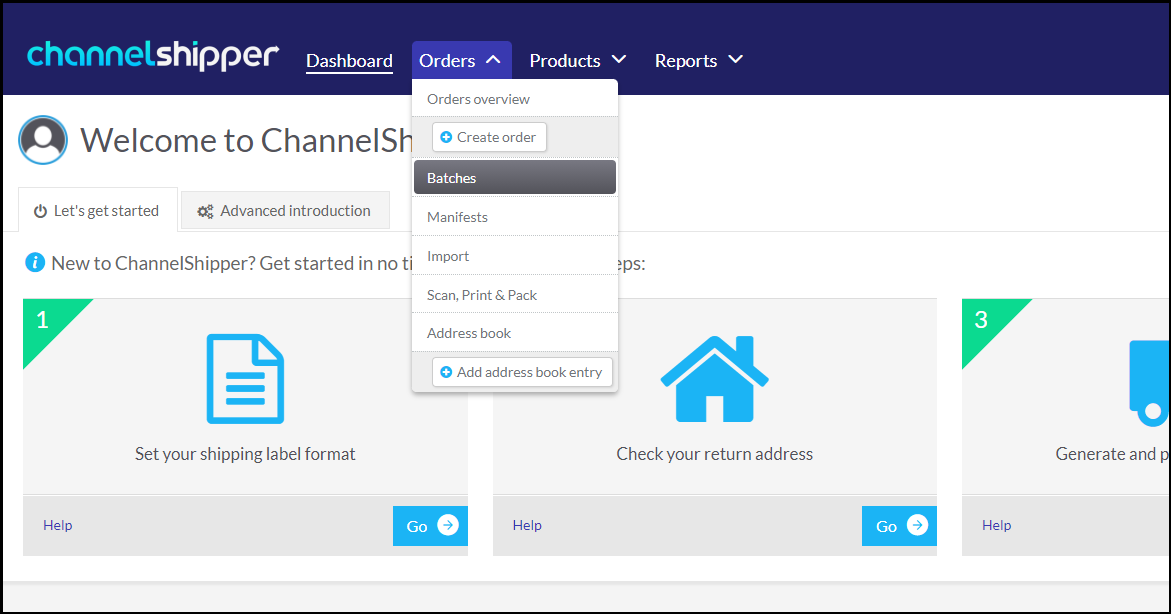Click the house return address icon
1171x614 pixels.
tap(714, 379)
